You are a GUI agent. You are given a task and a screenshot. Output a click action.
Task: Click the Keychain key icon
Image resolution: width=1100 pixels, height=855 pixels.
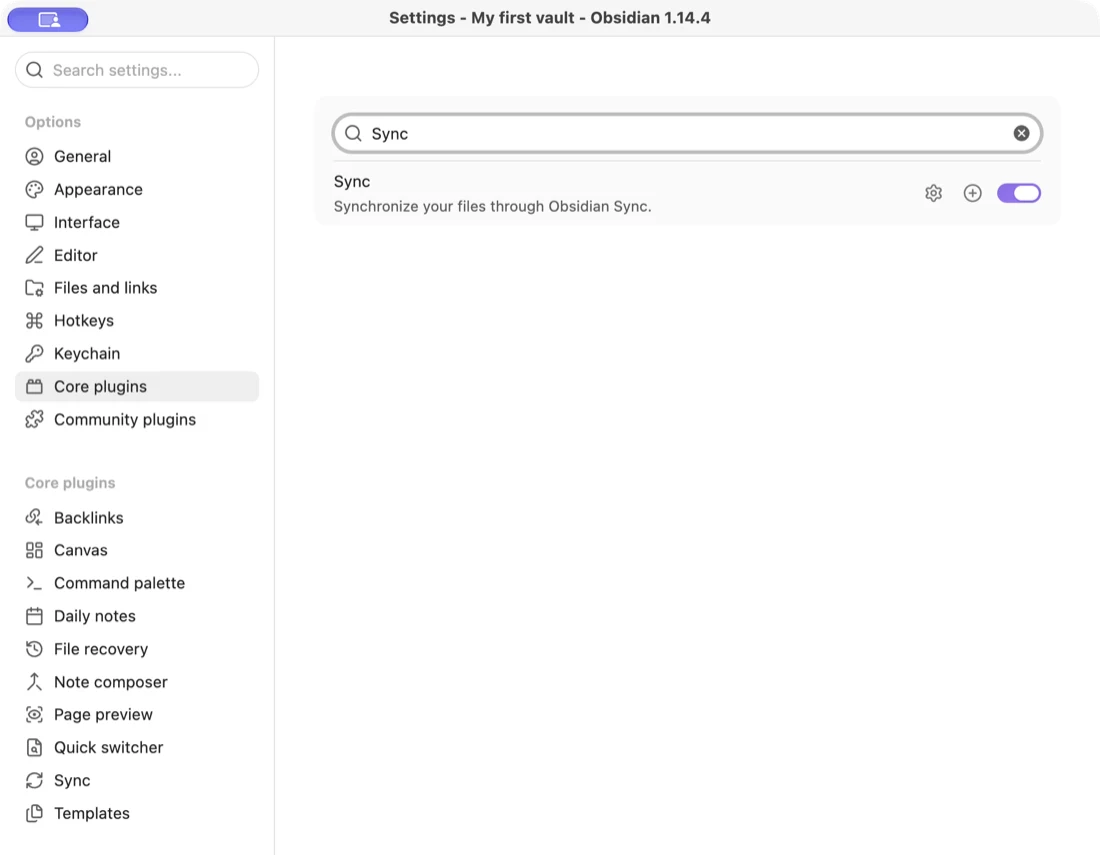[34, 354]
